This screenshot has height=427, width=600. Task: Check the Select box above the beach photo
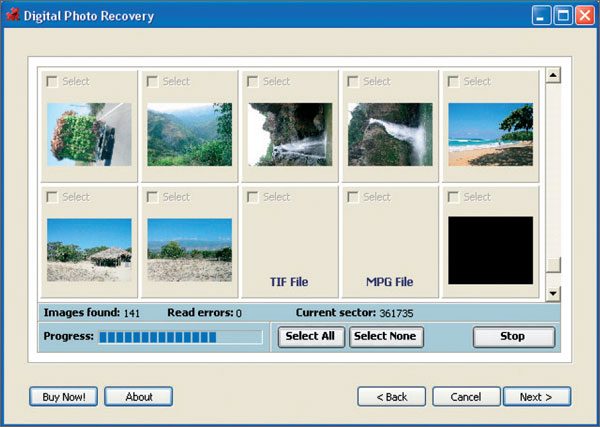(453, 81)
